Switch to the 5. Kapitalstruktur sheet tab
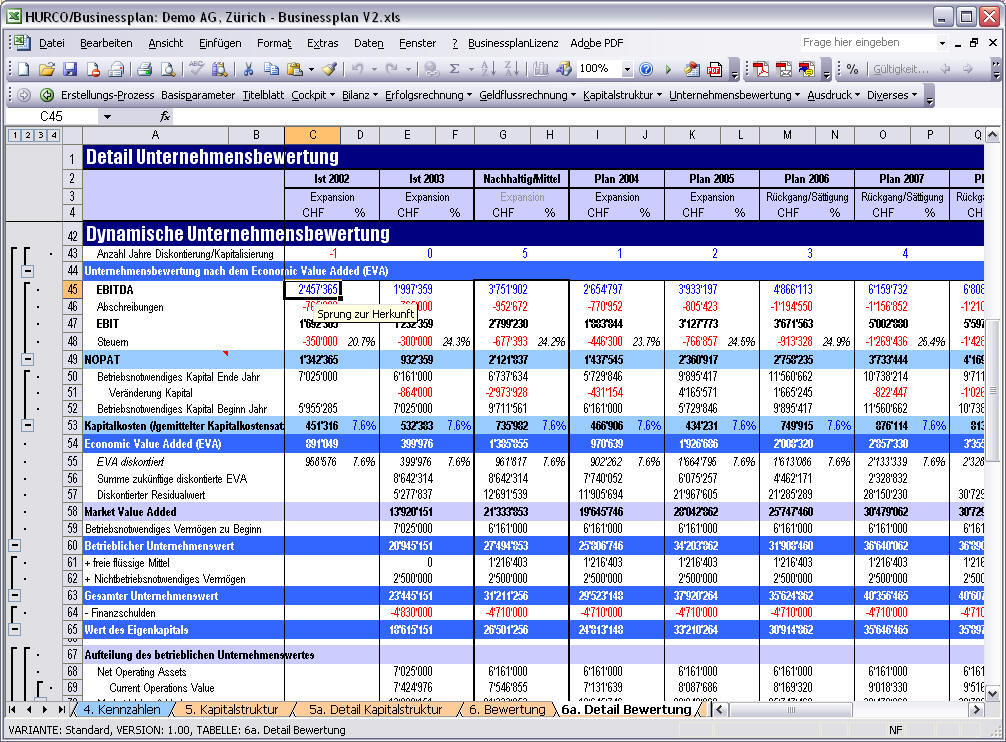1006x742 pixels. [231, 710]
